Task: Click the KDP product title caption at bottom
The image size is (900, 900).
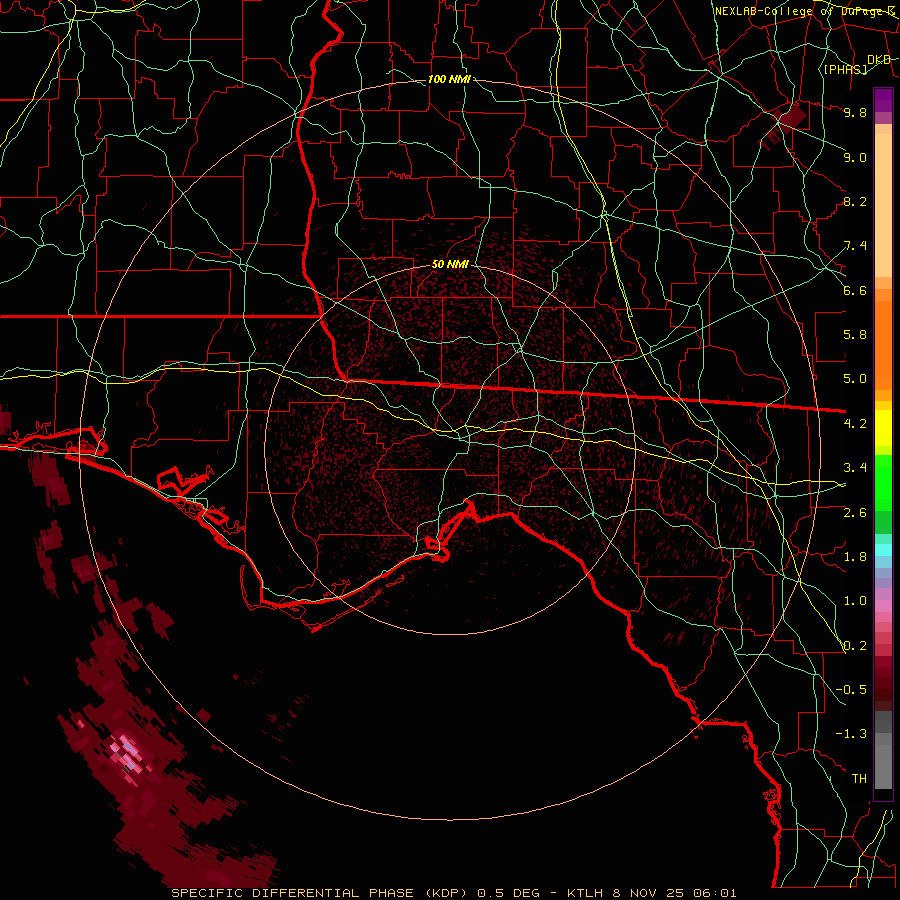Action: click(453, 893)
